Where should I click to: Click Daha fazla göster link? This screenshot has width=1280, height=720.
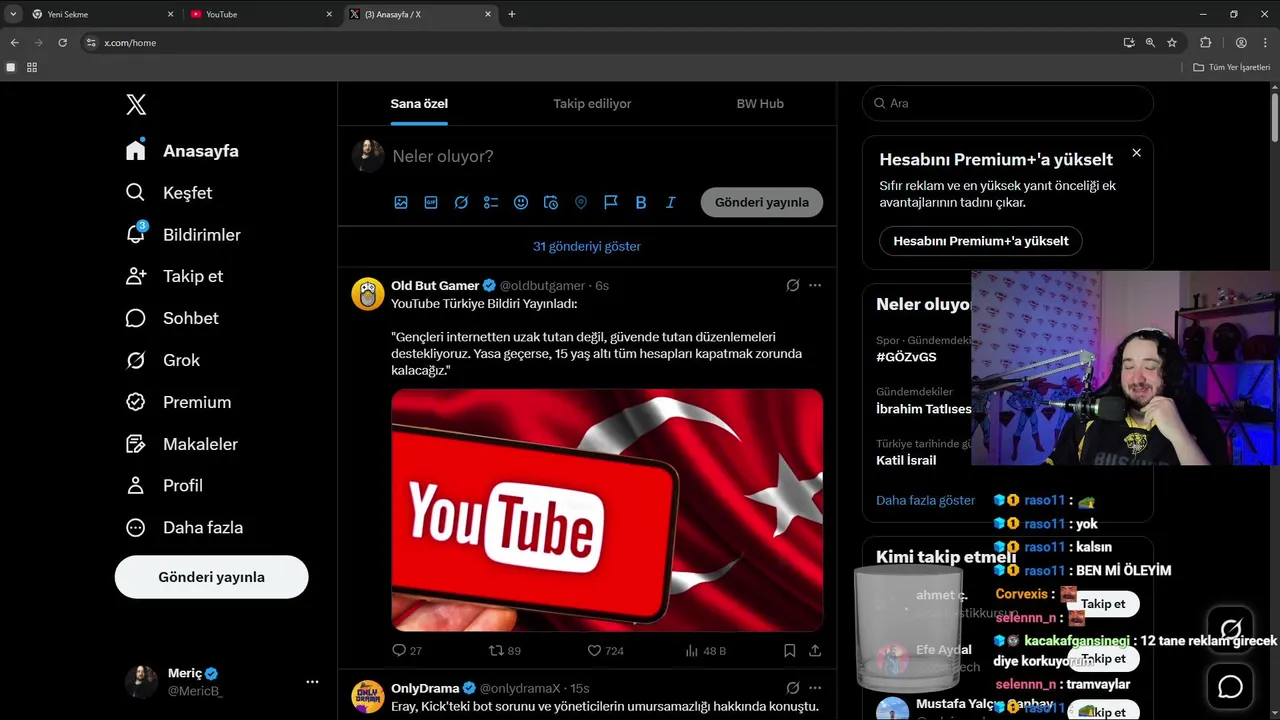(925, 500)
